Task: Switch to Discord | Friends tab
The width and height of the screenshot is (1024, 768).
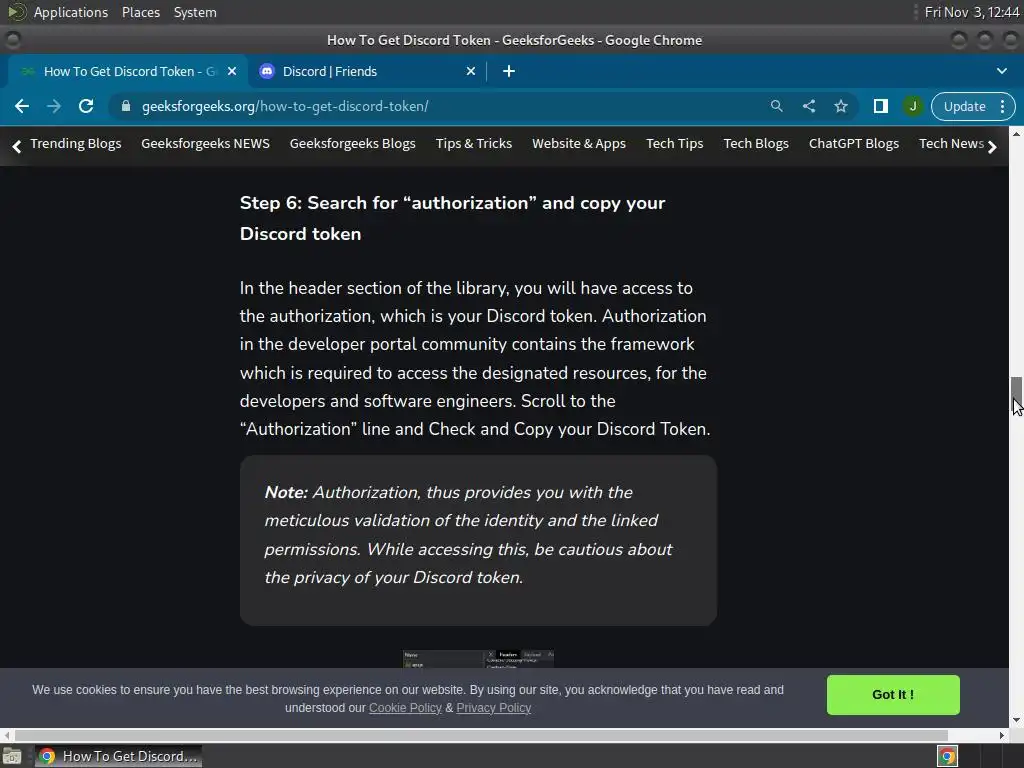Action: click(x=366, y=71)
